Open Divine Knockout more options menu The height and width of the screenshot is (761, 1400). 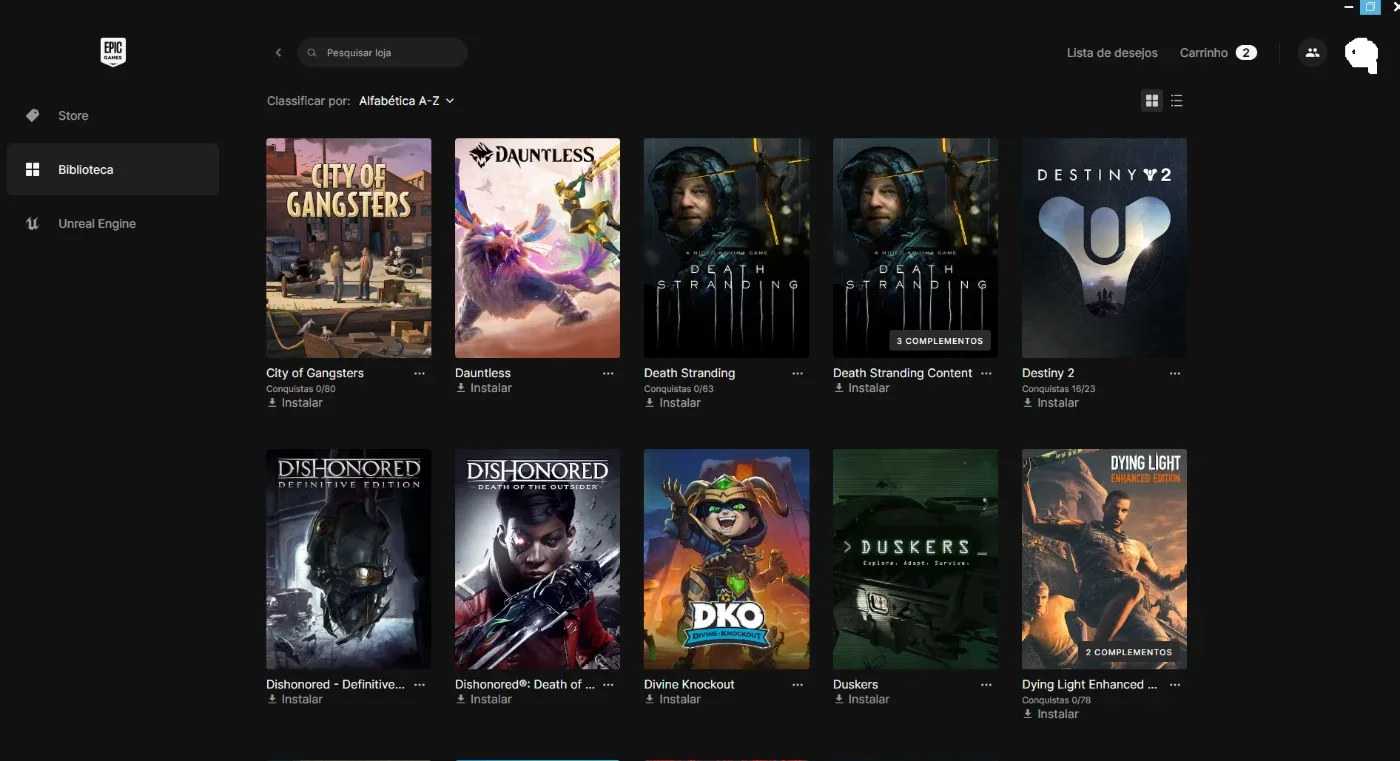pyautogui.click(x=797, y=685)
